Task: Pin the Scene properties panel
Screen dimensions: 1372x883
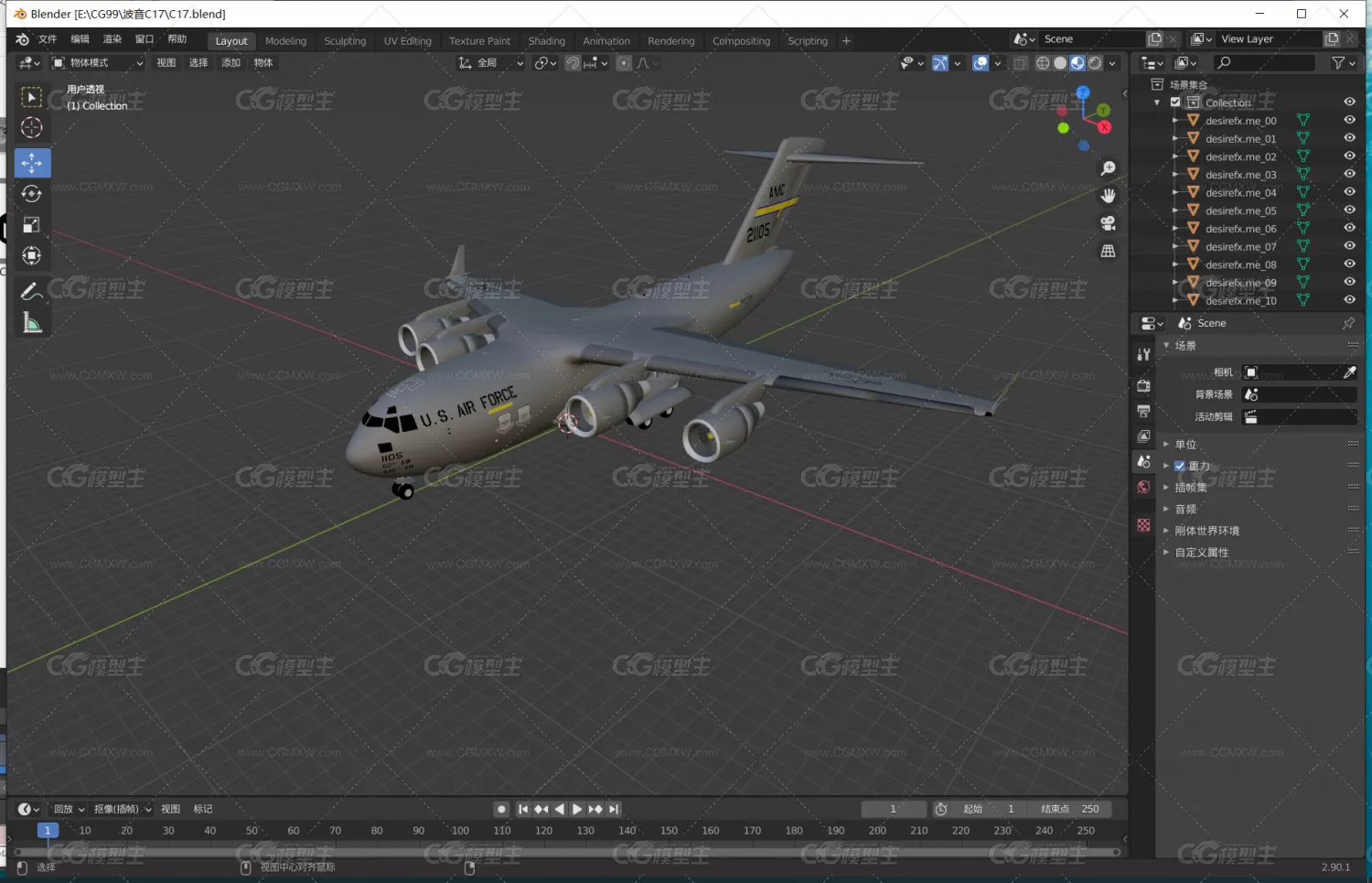Action: (1348, 323)
